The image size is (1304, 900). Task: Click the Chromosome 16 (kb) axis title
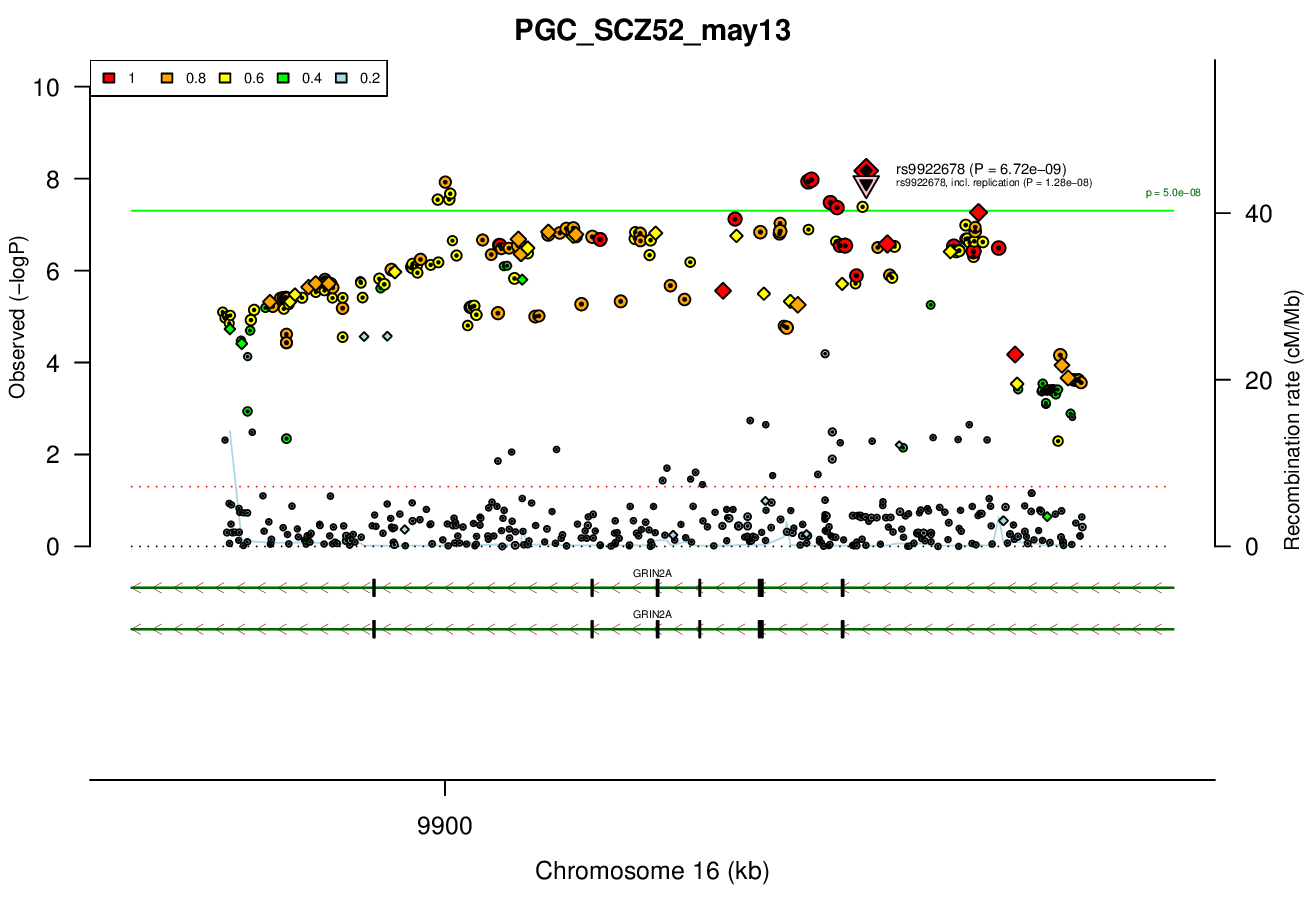coord(652,870)
